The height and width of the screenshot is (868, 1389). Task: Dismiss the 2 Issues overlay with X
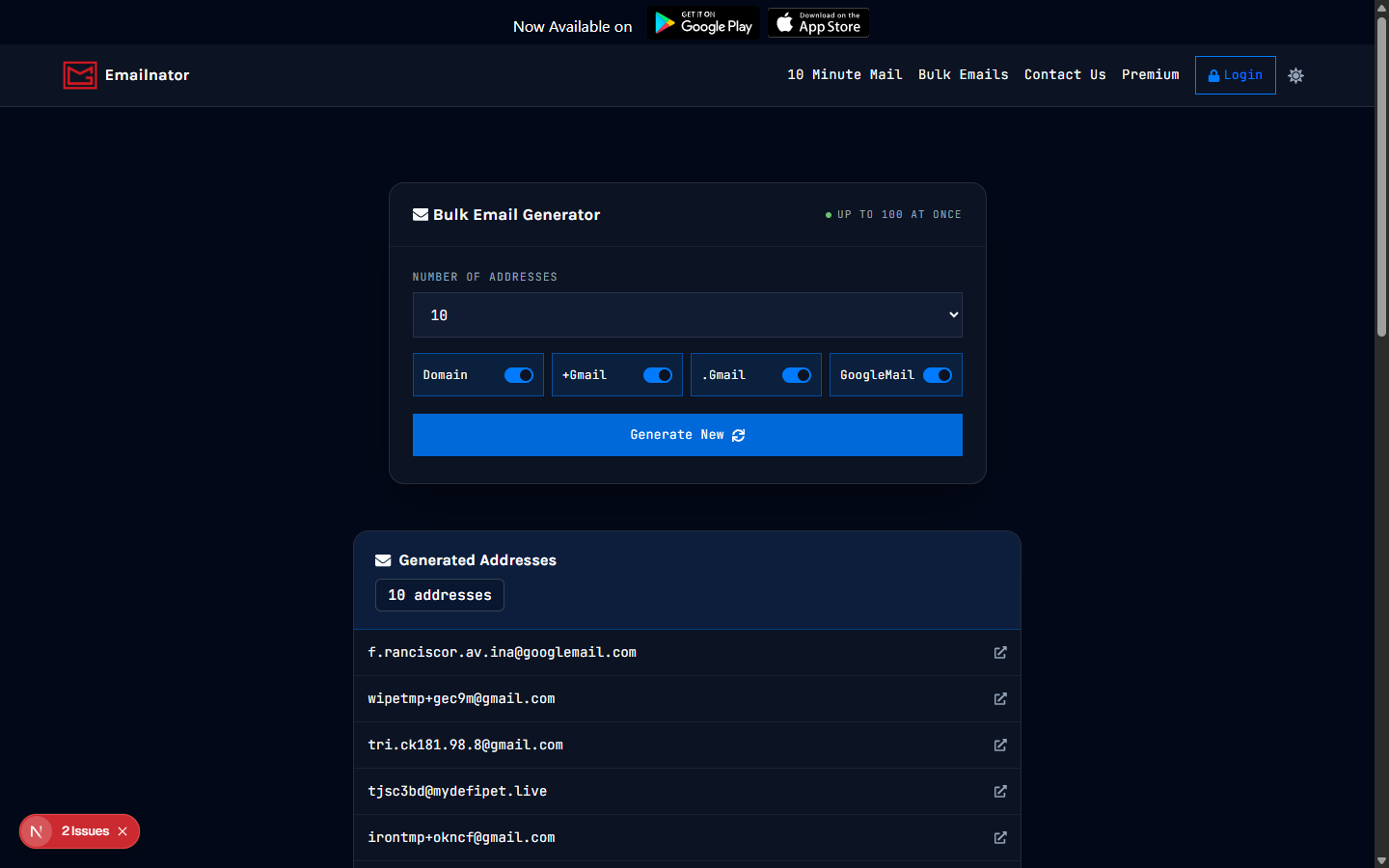coord(123,831)
